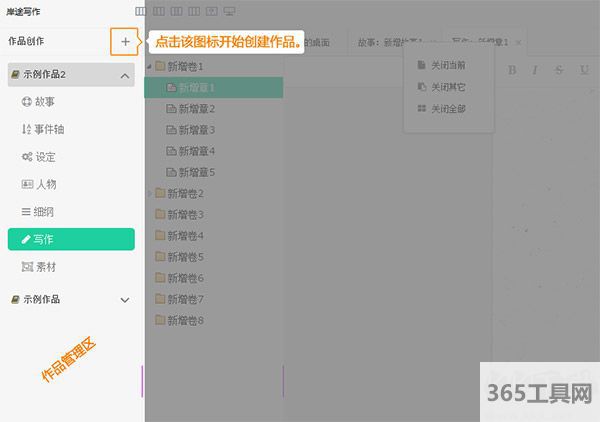
Task: Toggle bold formatting B button
Action: (x=513, y=70)
